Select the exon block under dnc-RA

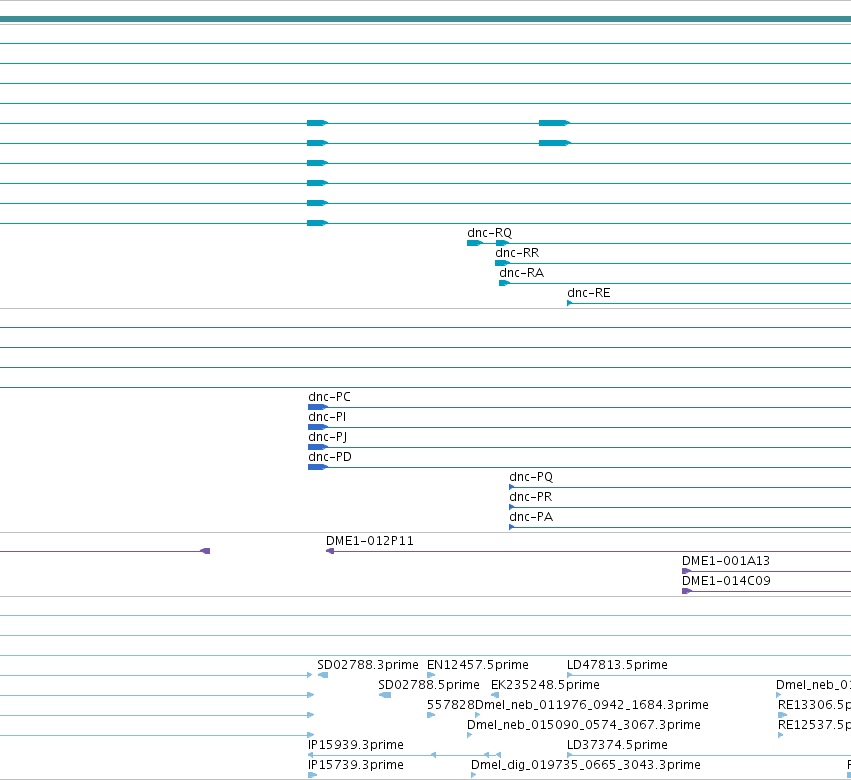pyautogui.click(x=504, y=283)
